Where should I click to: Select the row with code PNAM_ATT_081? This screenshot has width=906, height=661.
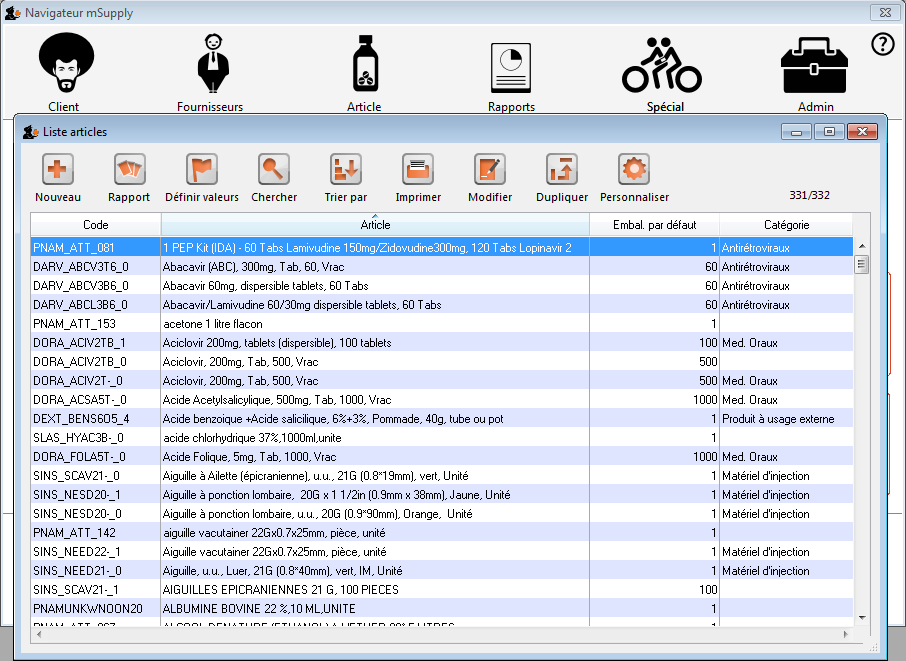[442, 247]
